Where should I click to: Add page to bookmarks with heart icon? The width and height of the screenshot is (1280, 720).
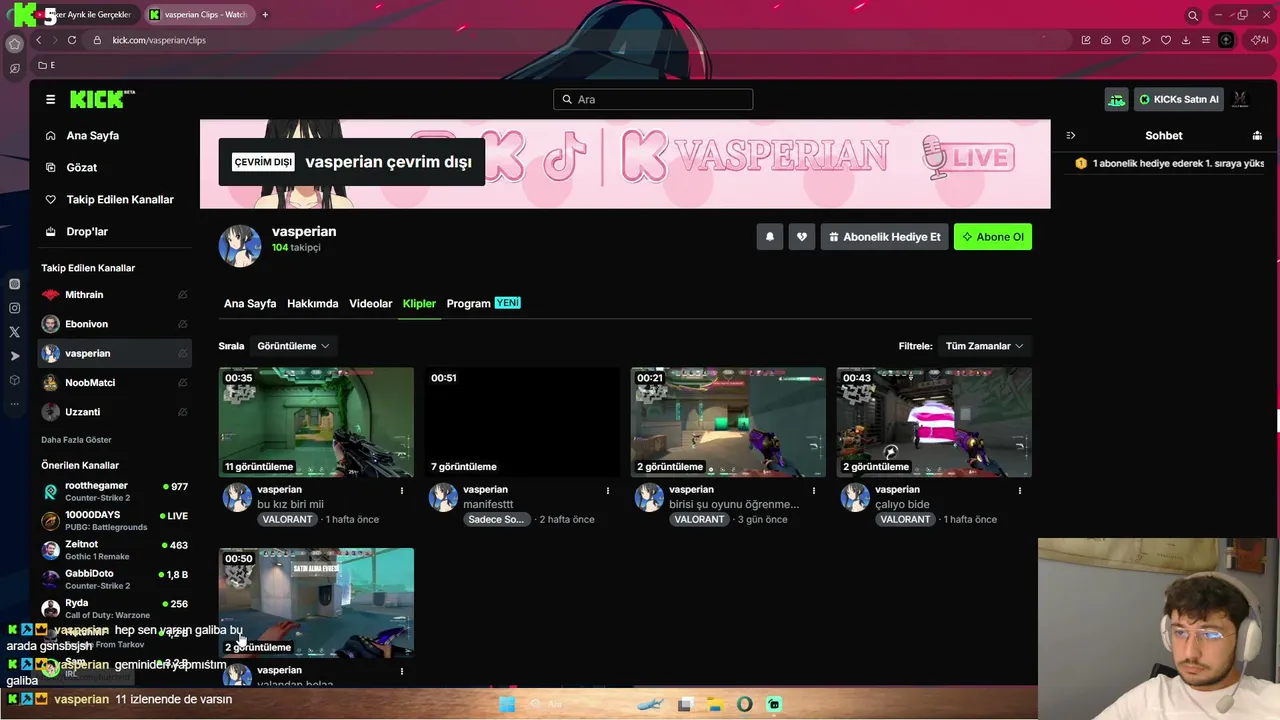click(1166, 40)
